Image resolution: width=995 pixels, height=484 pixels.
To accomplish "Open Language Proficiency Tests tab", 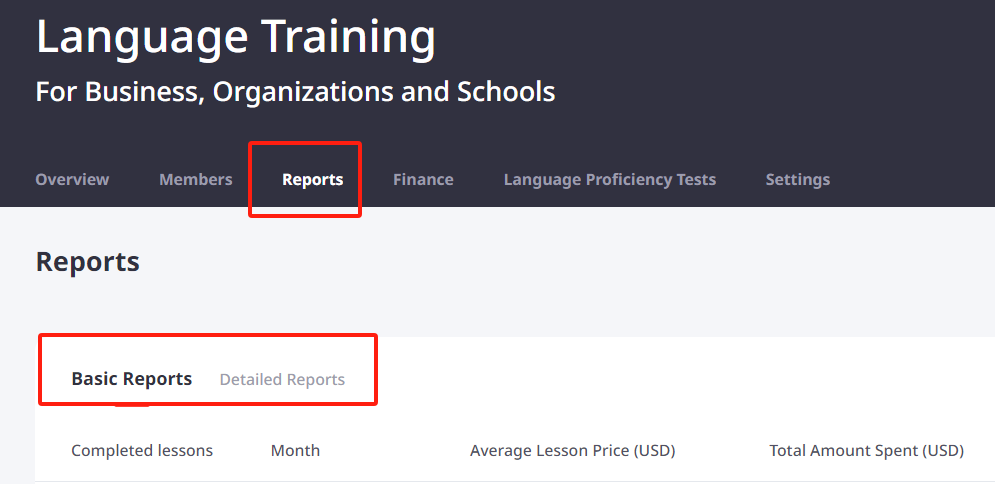I will (x=610, y=180).
